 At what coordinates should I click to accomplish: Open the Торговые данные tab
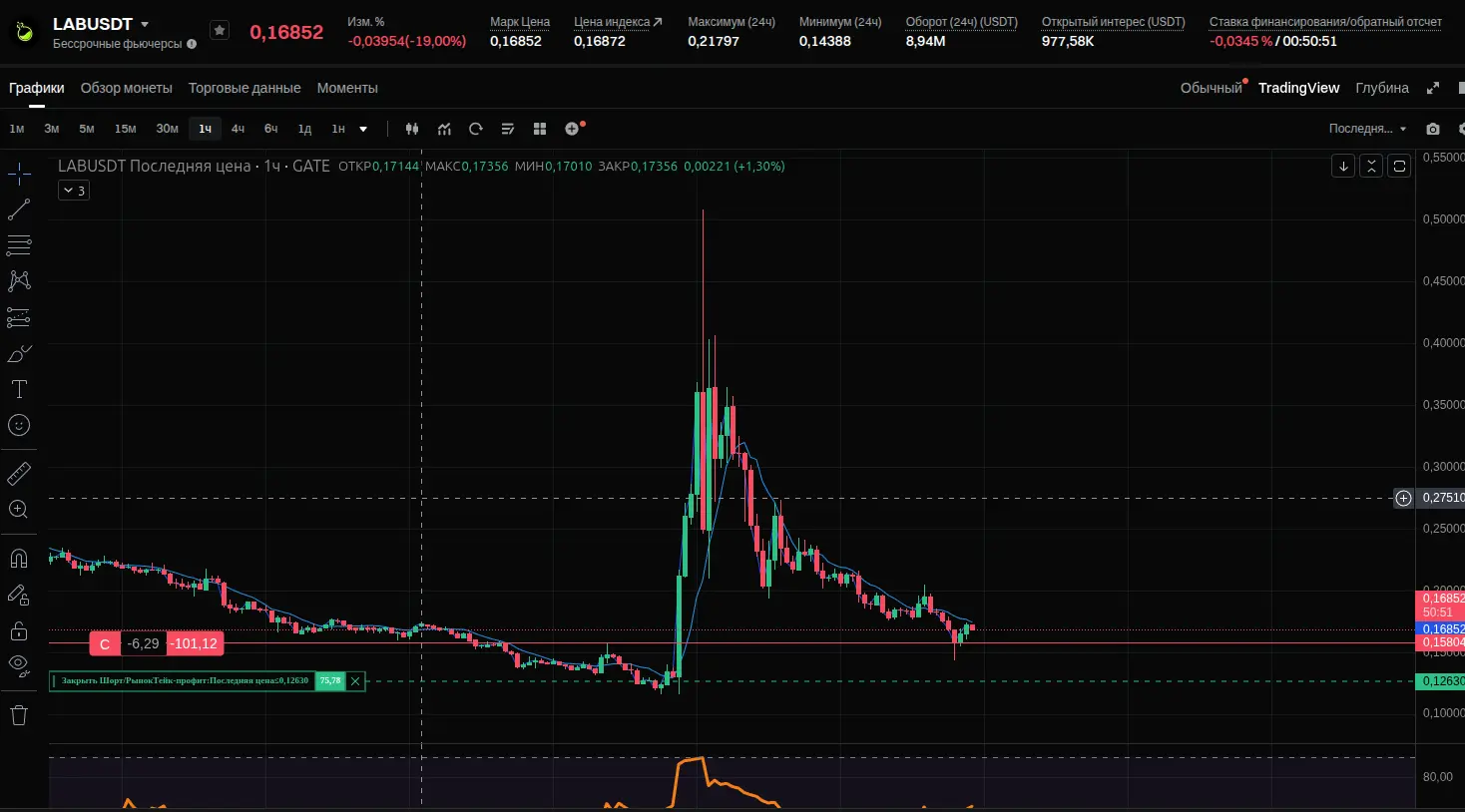click(244, 88)
